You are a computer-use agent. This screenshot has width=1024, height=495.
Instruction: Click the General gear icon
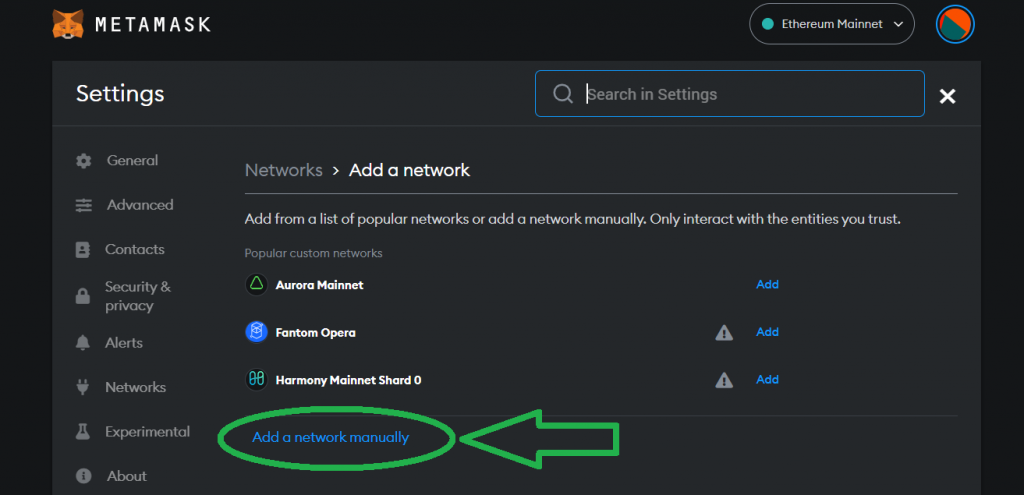click(x=84, y=161)
